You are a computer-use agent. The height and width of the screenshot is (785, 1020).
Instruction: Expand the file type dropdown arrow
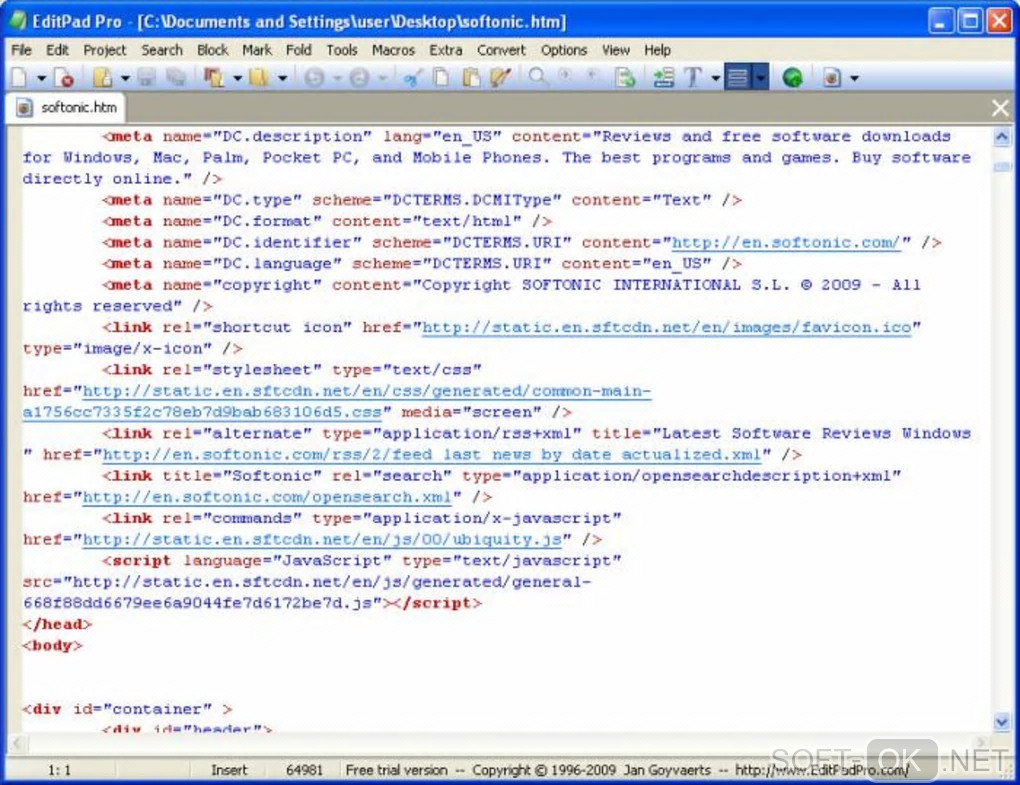click(855, 79)
